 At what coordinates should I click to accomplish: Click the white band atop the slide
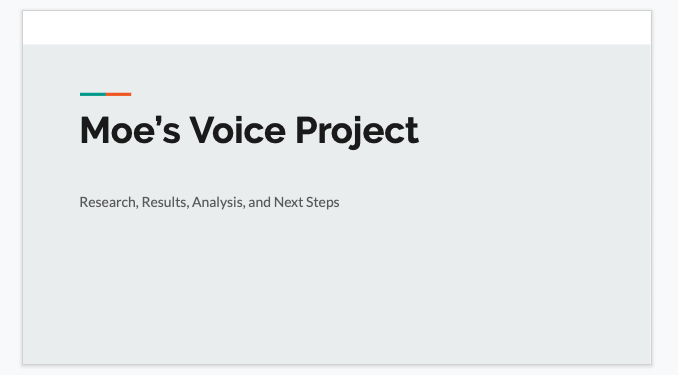337,28
